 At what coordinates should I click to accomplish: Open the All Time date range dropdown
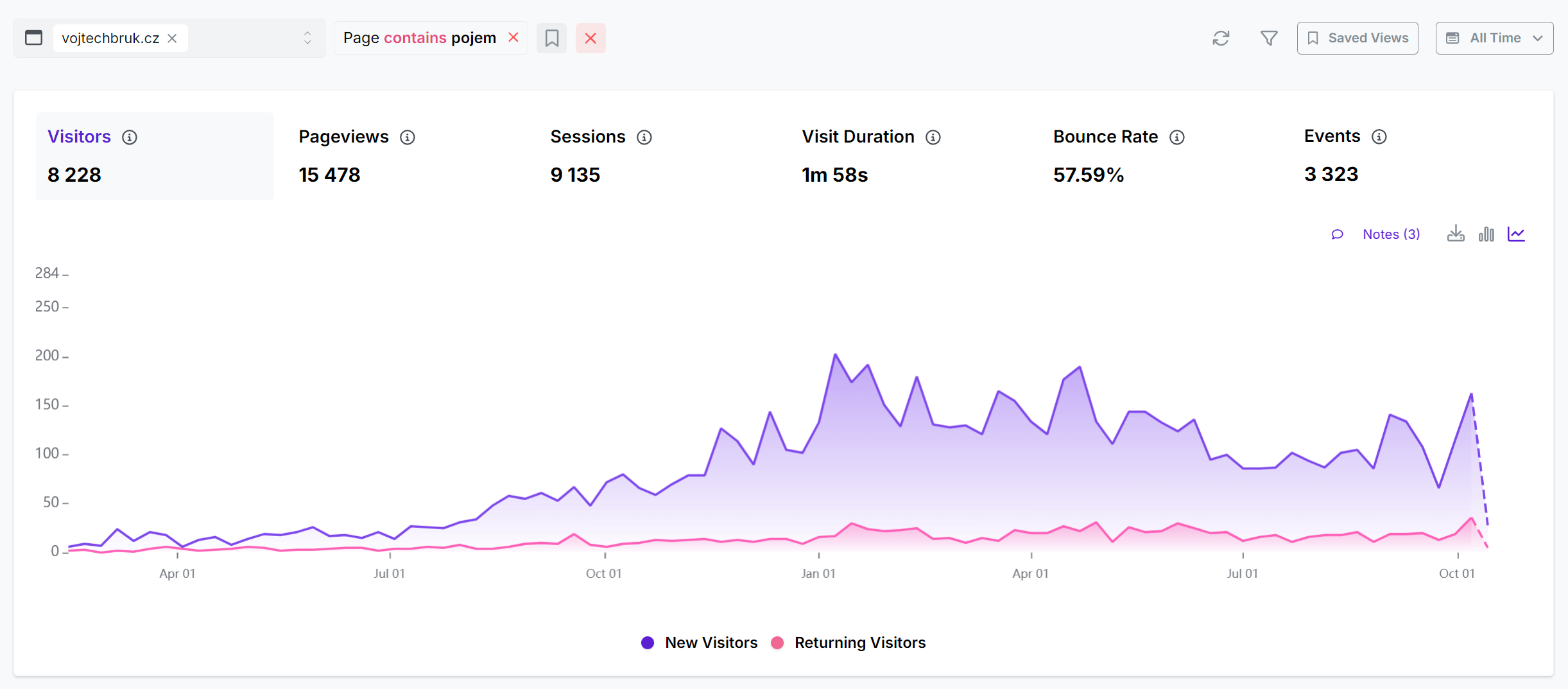pos(1494,38)
